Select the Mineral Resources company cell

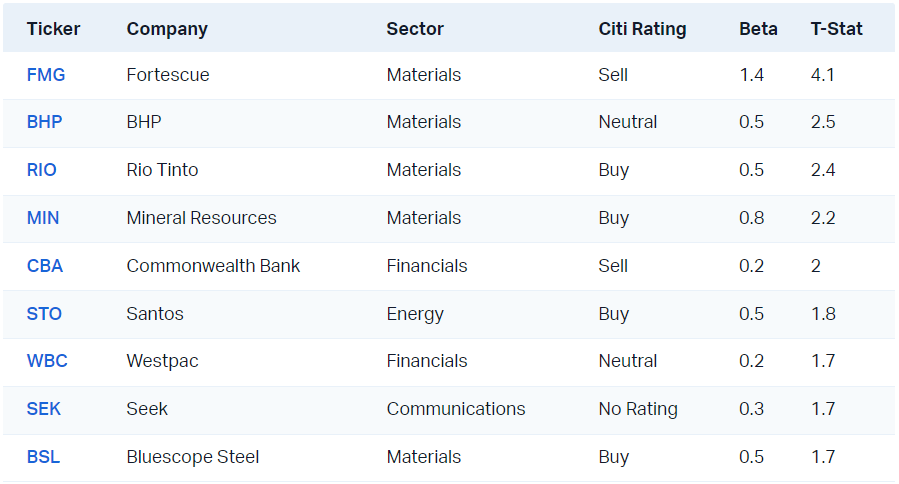pyautogui.click(x=201, y=218)
